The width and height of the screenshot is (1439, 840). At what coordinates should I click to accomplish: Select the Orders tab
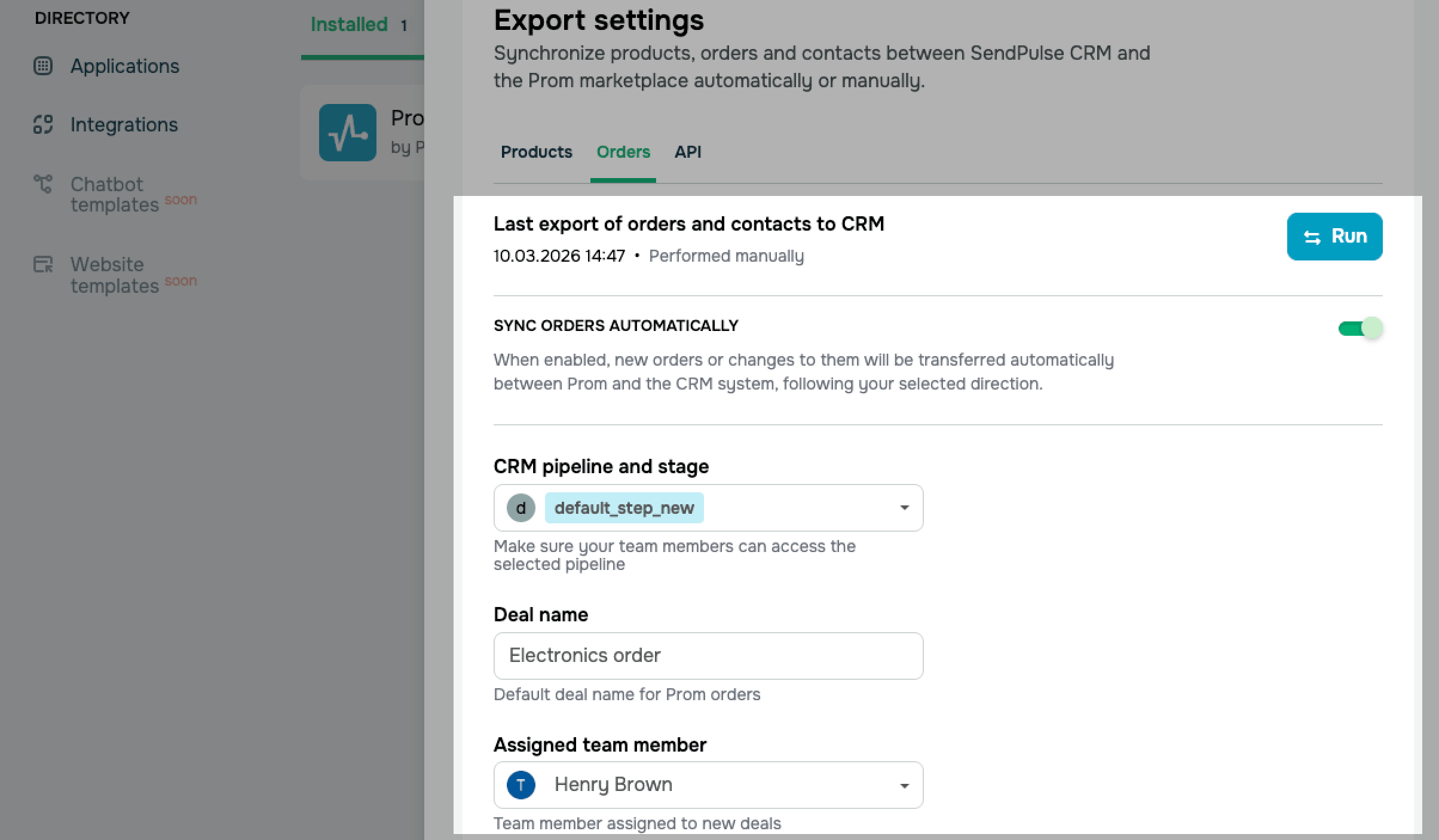pyautogui.click(x=623, y=152)
